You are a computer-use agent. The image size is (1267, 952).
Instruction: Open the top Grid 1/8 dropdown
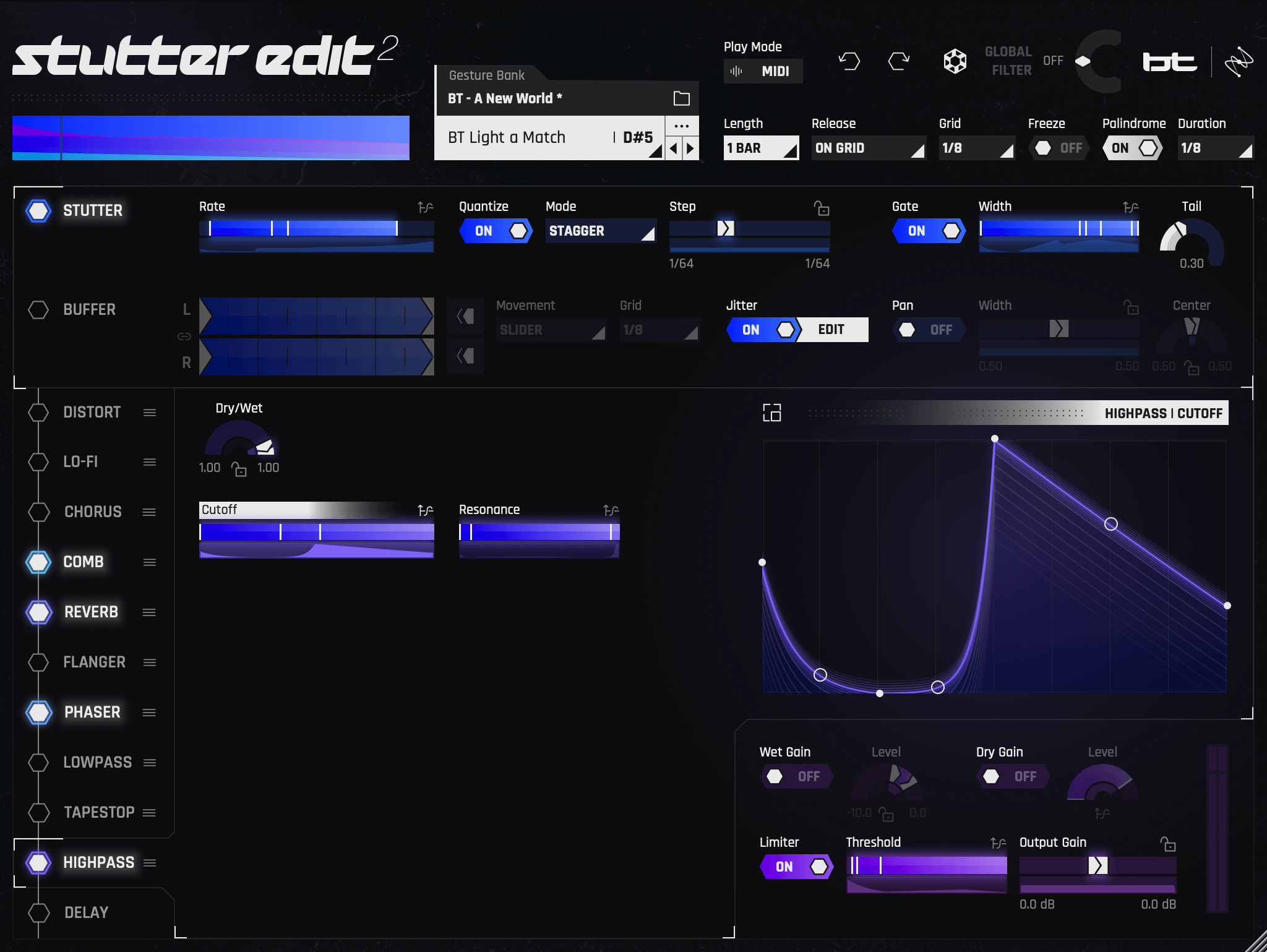(977, 148)
